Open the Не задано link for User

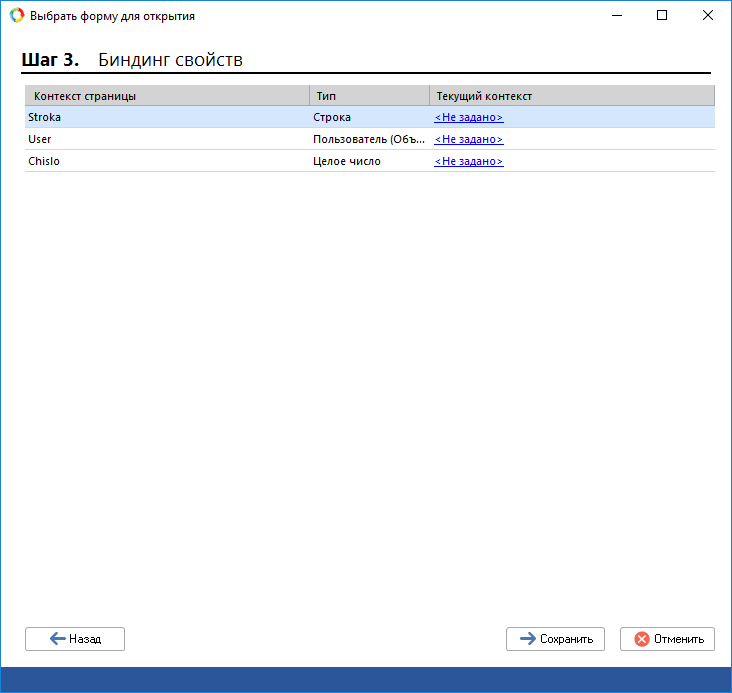468,139
